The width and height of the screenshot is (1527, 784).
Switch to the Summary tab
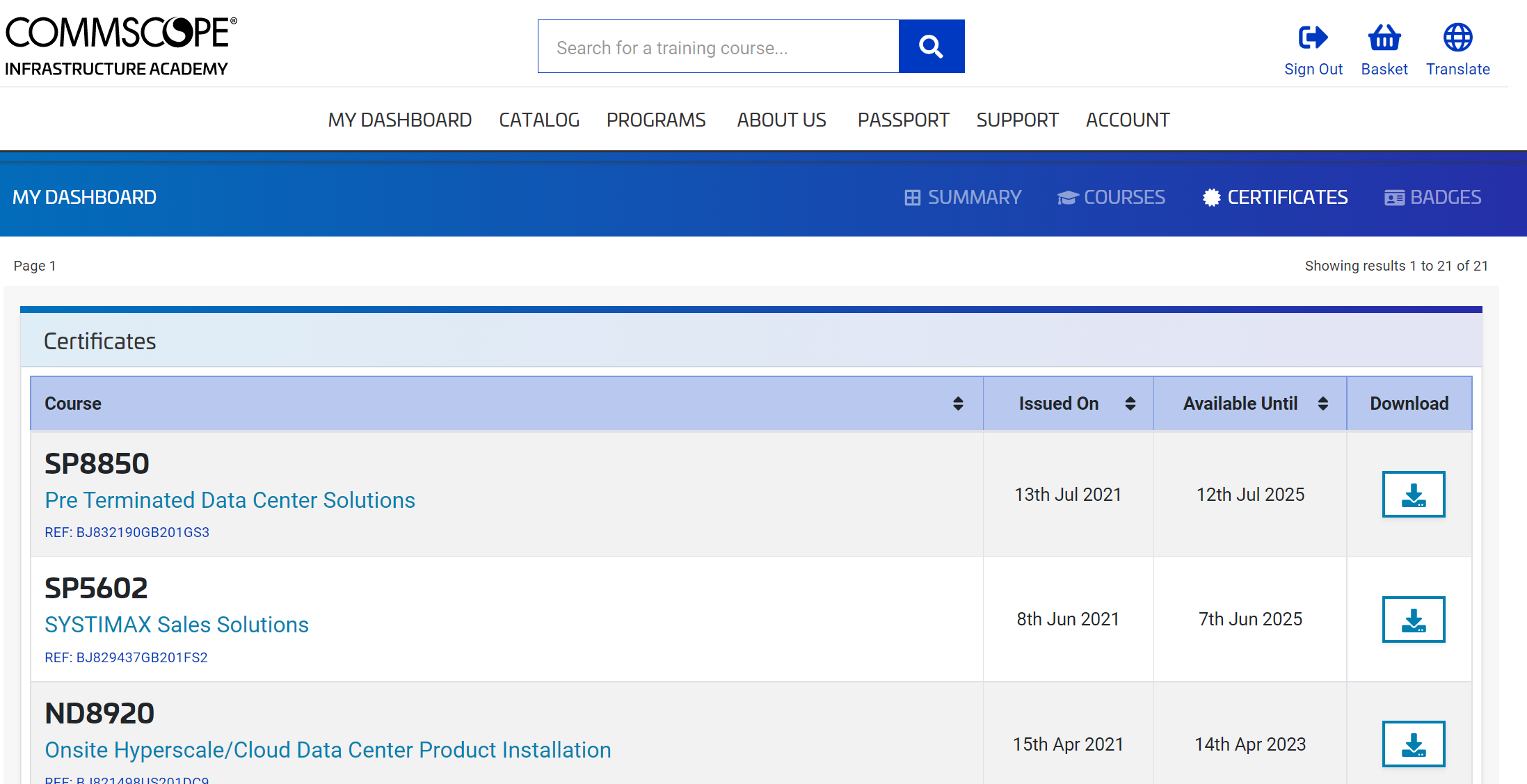pyautogui.click(x=963, y=198)
